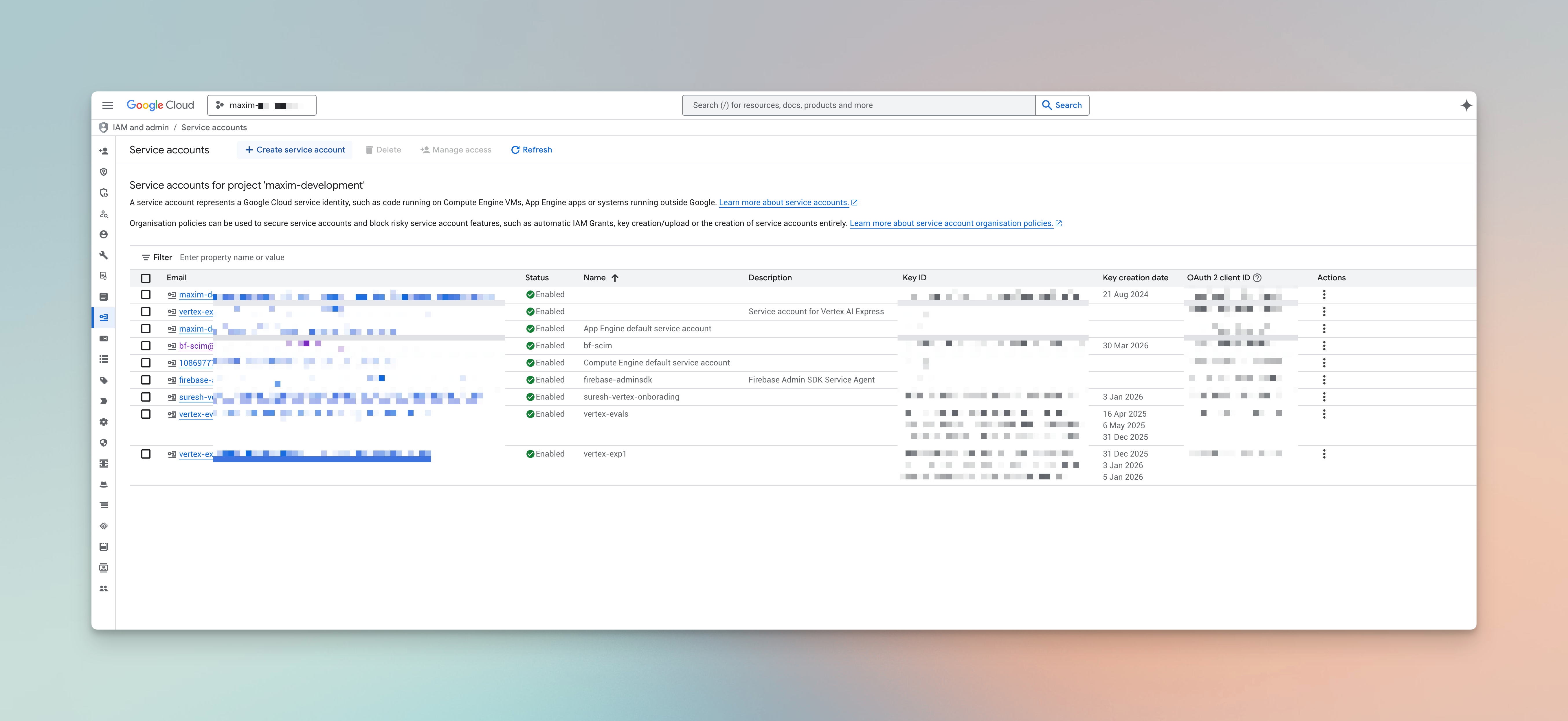The width and height of the screenshot is (1568, 721).
Task: Refresh the service accounts list
Action: [531, 150]
